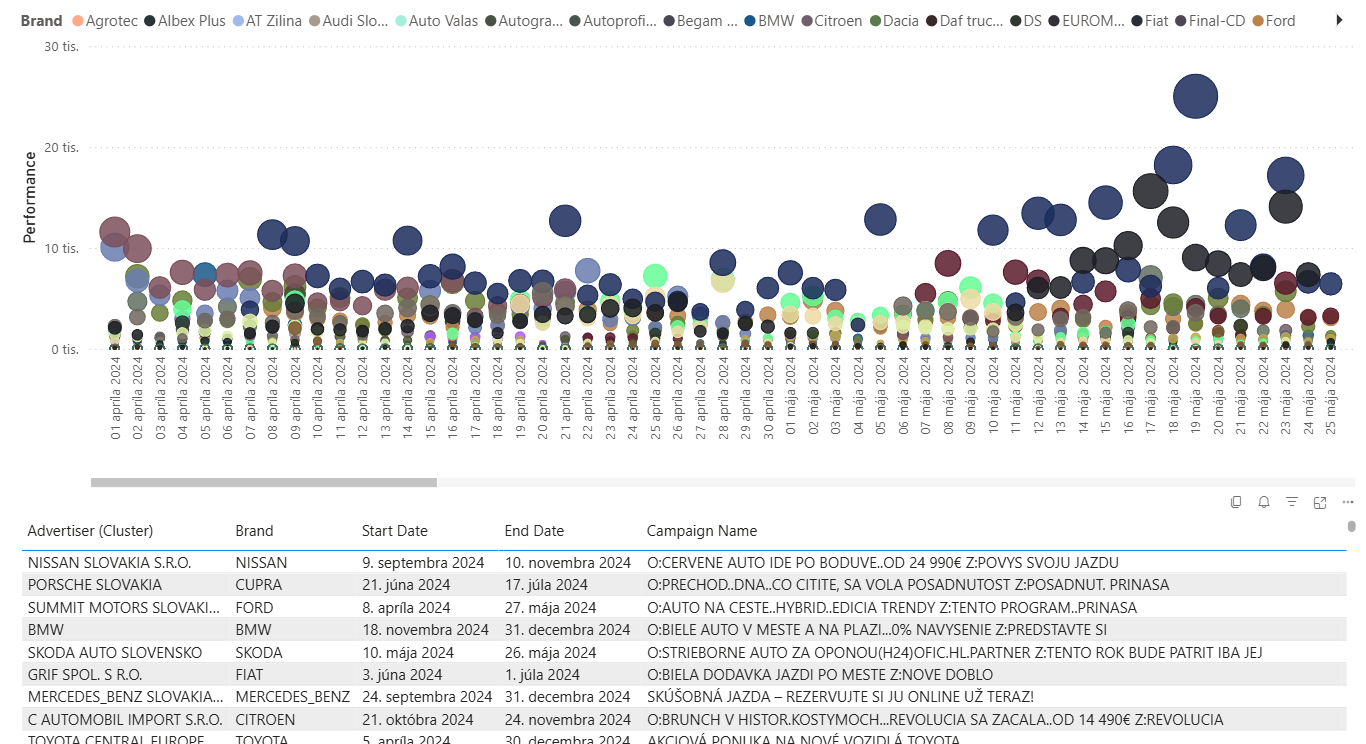1366x744 pixels.
Task: Click the top bubble on 05 mája 2024
Action: click(x=880, y=219)
